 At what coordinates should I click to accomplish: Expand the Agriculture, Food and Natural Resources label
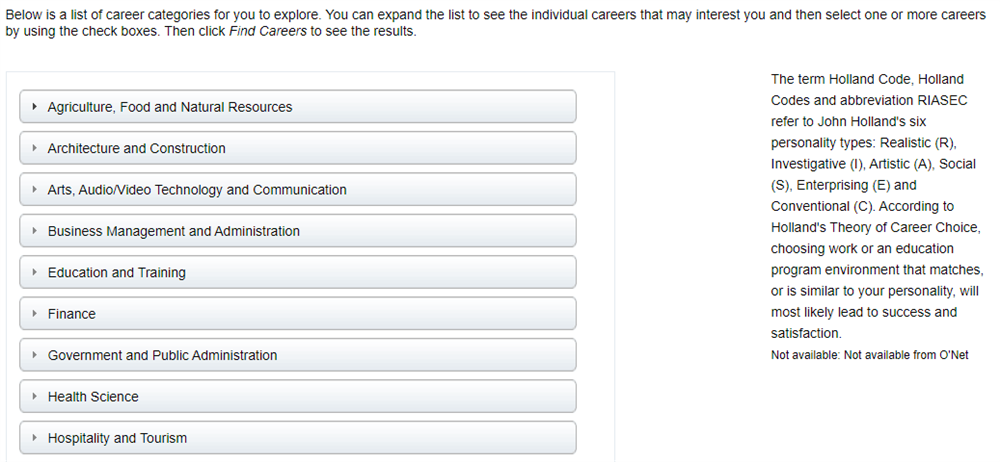coord(170,107)
